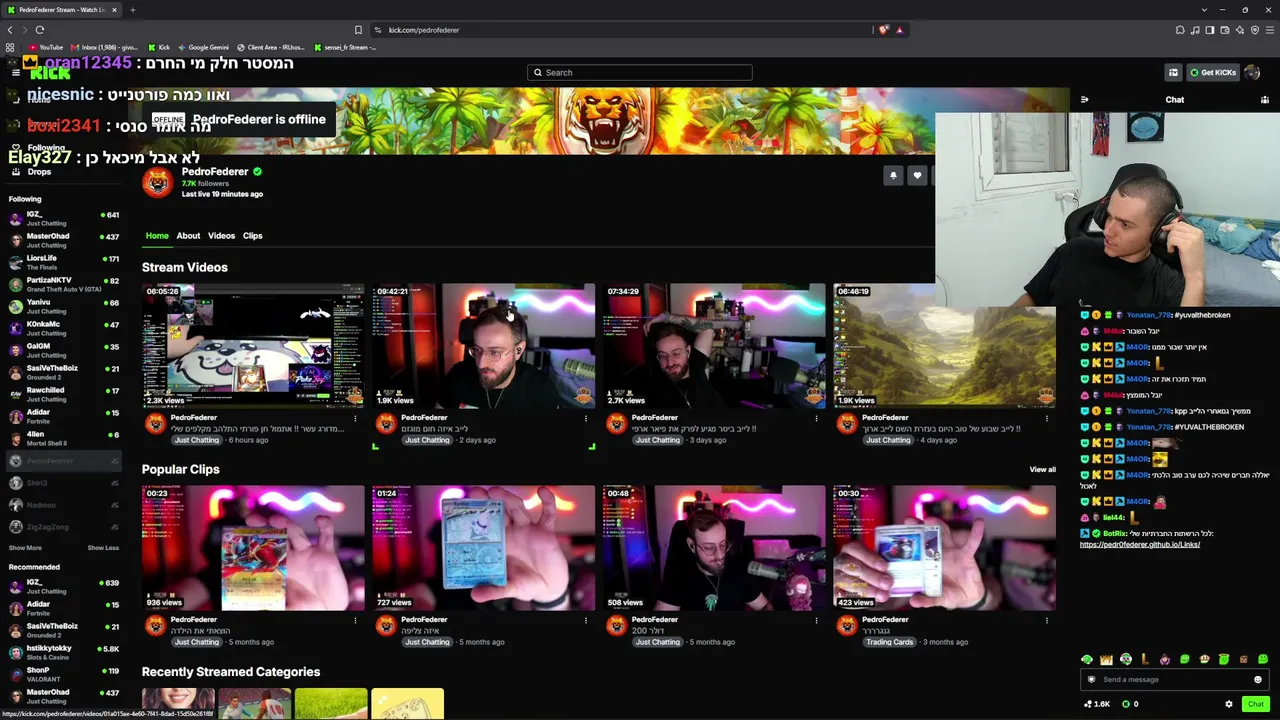Image resolution: width=1280 pixels, height=720 pixels.
Task: Open Google Gemini bookmark
Action: (x=202, y=47)
